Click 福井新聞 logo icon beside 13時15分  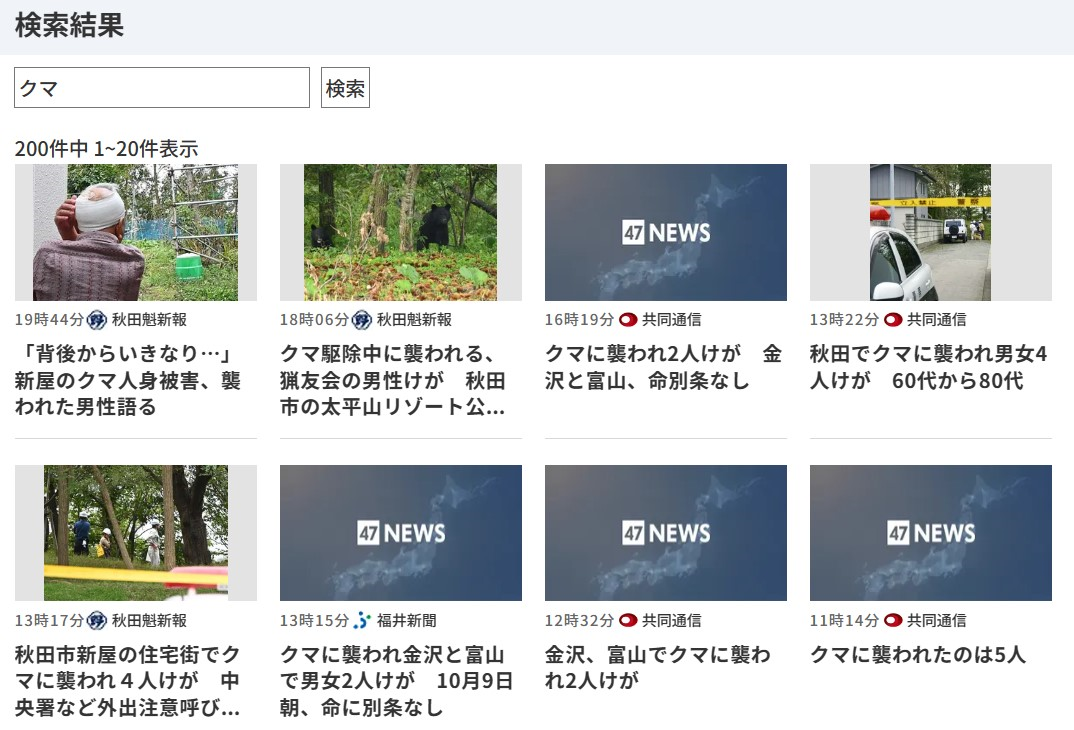(362, 620)
